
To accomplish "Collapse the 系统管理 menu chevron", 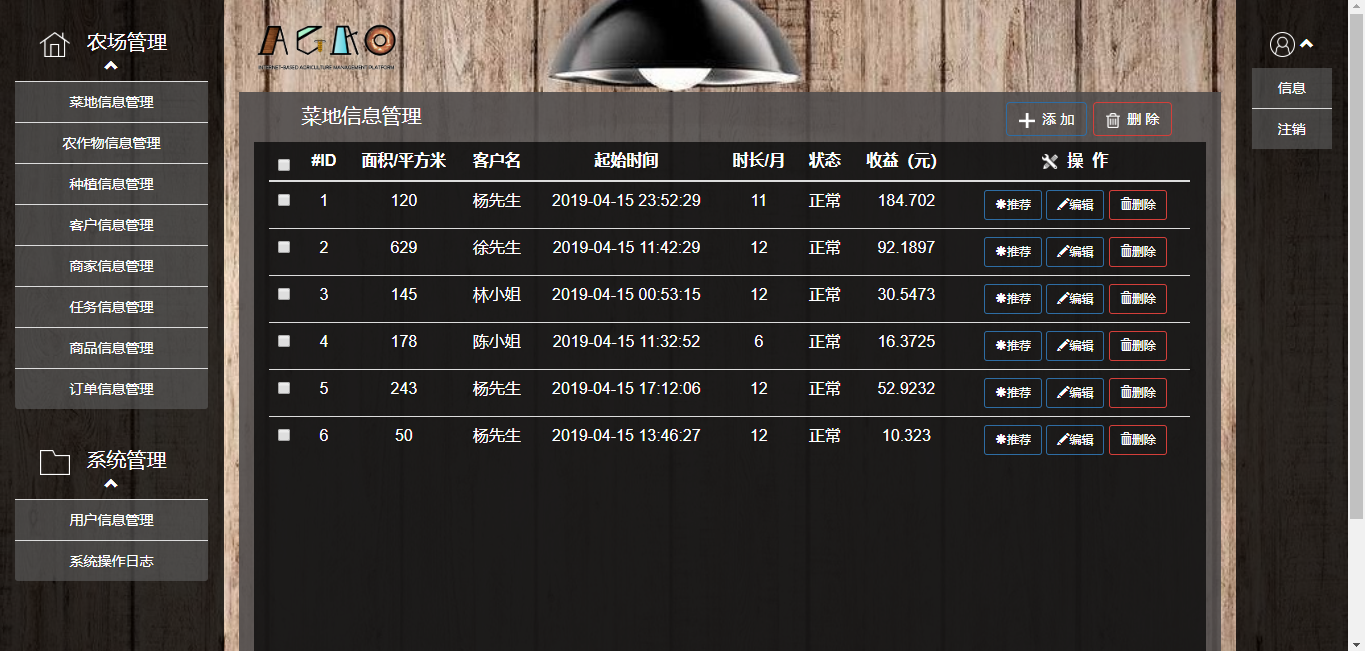I will 111,484.
